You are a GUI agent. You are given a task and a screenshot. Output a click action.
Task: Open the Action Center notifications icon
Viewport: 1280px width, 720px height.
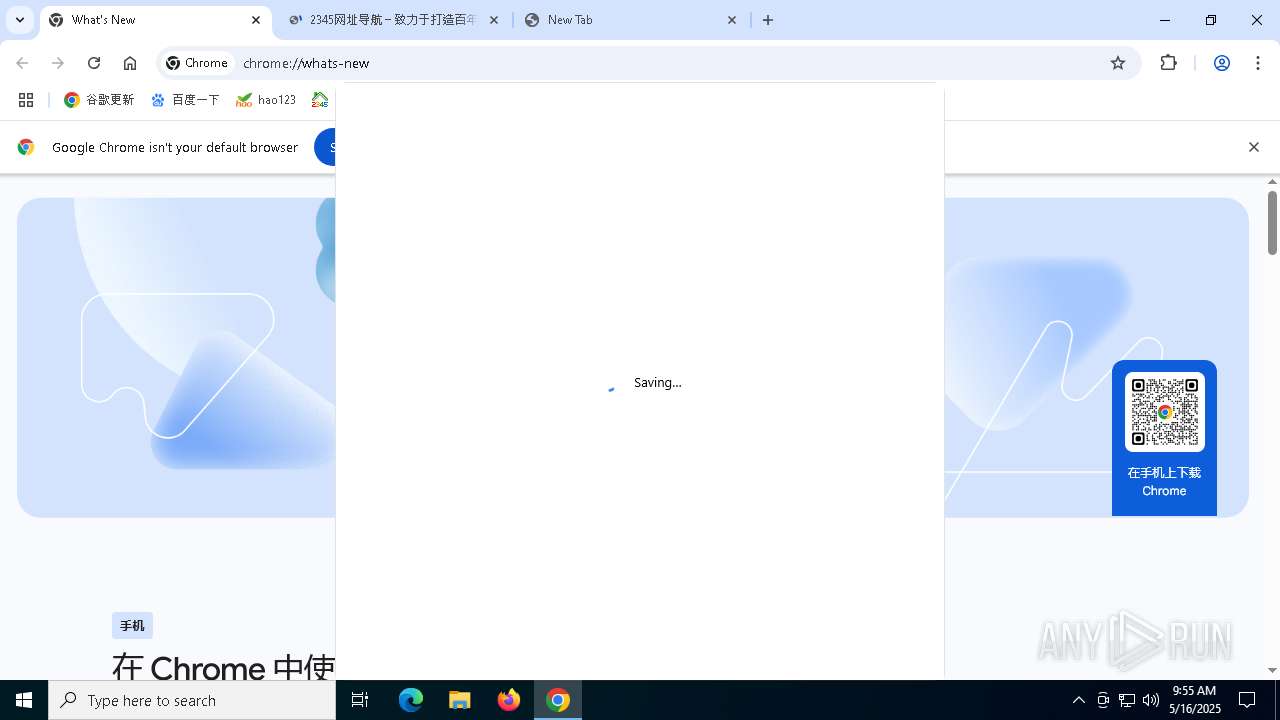click(x=1247, y=700)
